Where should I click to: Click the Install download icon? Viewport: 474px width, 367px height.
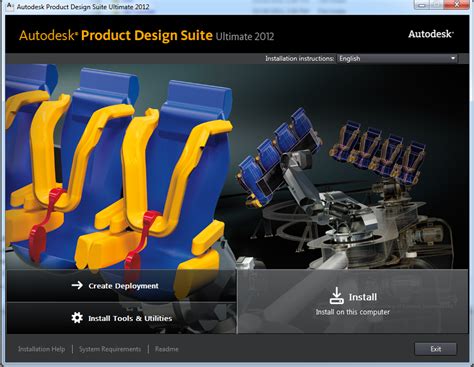click(x=337, y=296)
